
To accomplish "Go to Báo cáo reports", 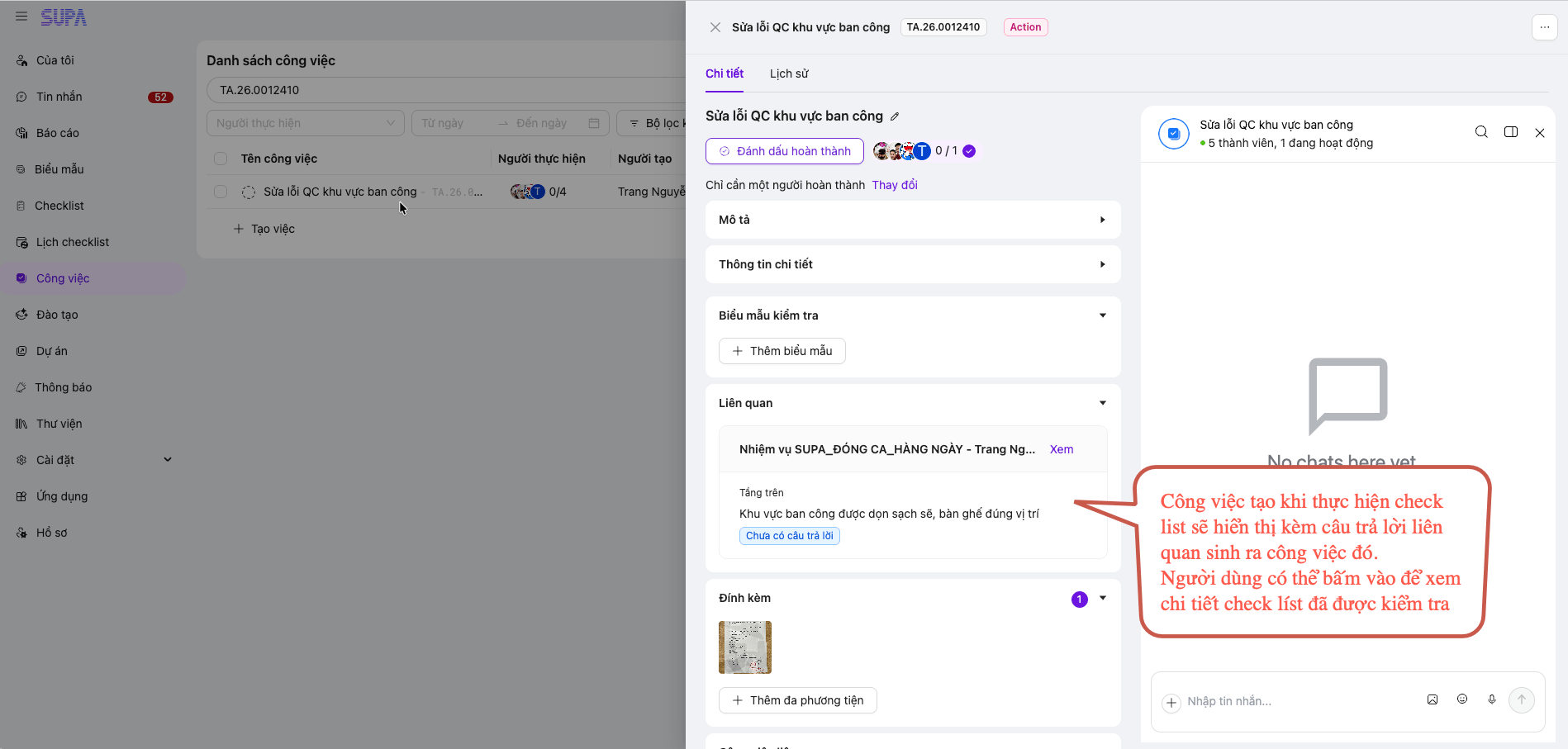I will click(x=57, y=133).
